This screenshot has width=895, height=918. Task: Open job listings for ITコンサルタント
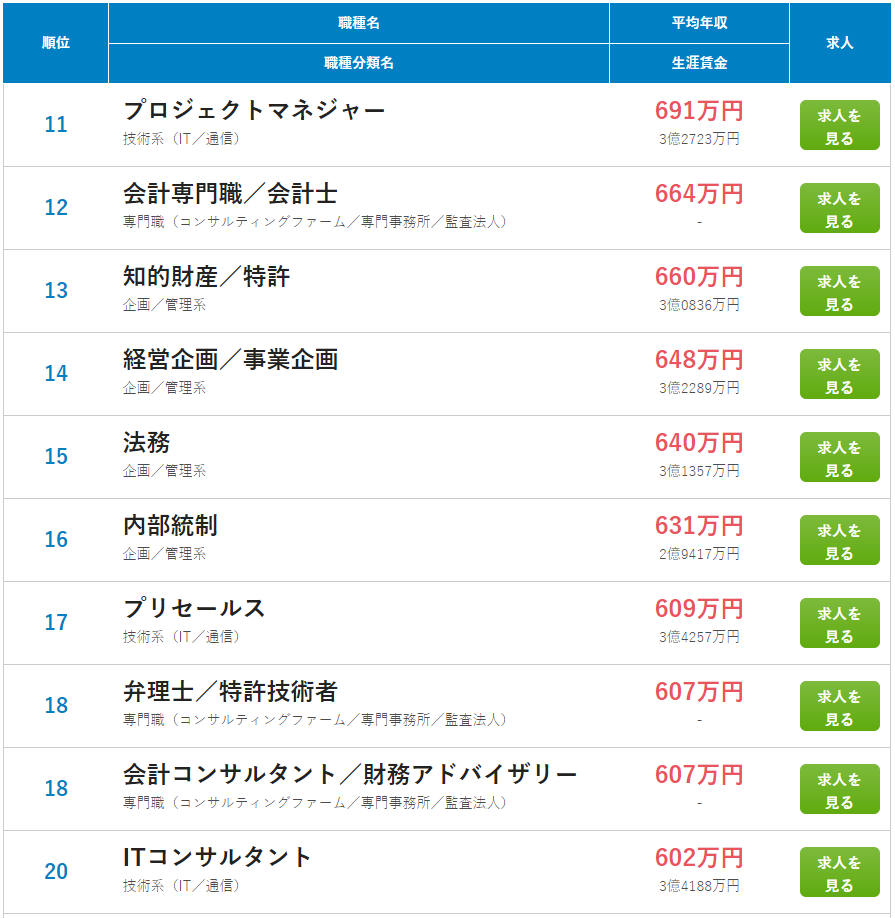tap(839, 873)
